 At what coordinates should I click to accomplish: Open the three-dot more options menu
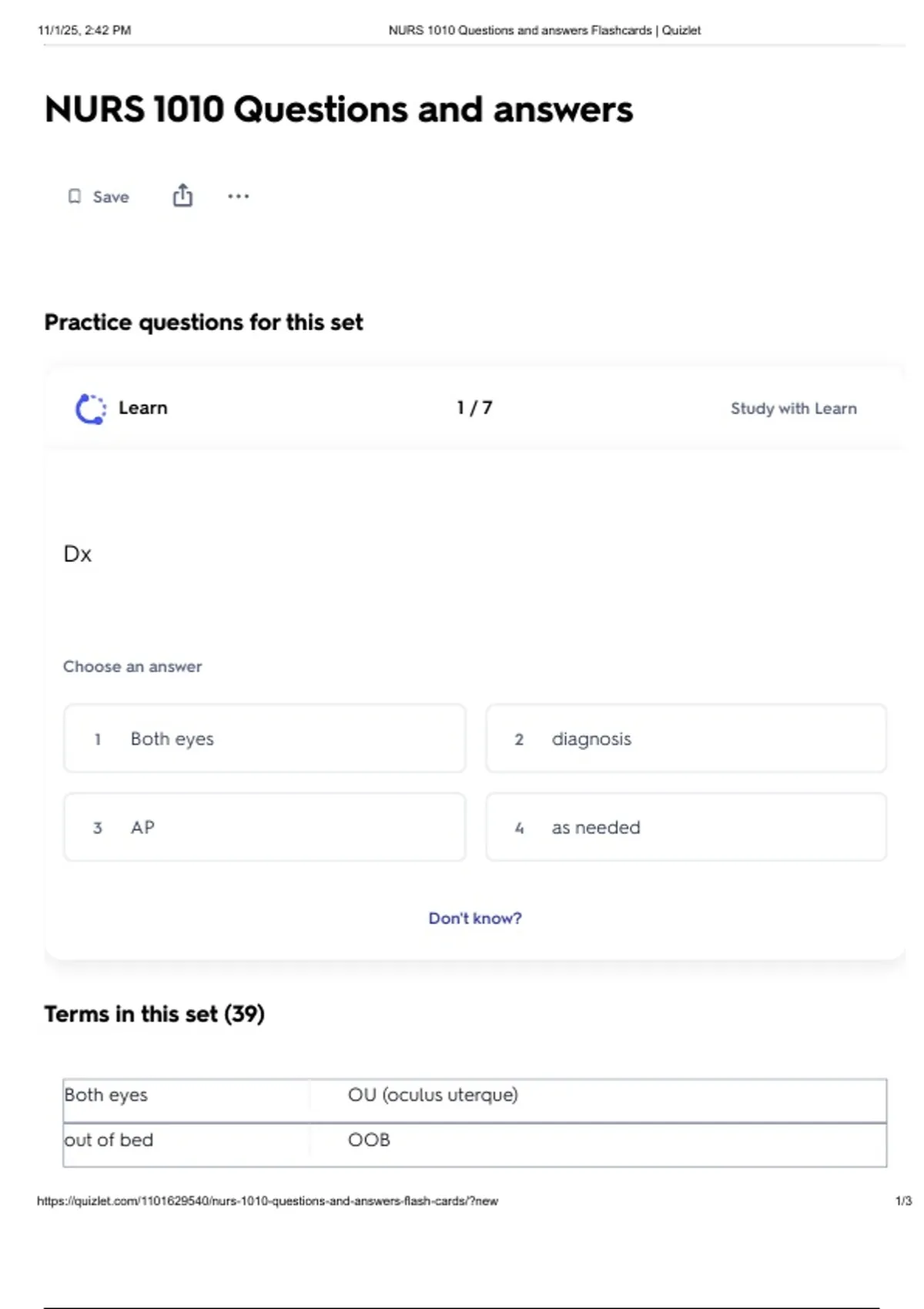(238, 196)
